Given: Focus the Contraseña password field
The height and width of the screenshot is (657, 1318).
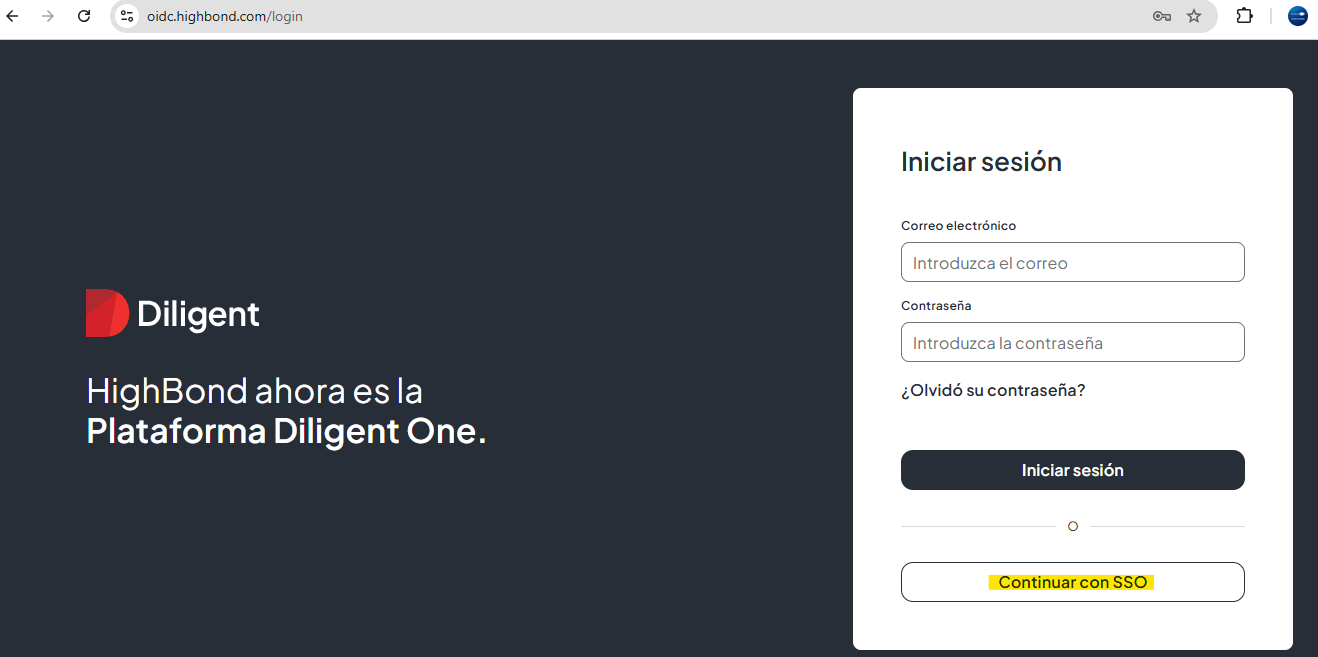Looking at the screenshot, I should (x=1072, y=342).
